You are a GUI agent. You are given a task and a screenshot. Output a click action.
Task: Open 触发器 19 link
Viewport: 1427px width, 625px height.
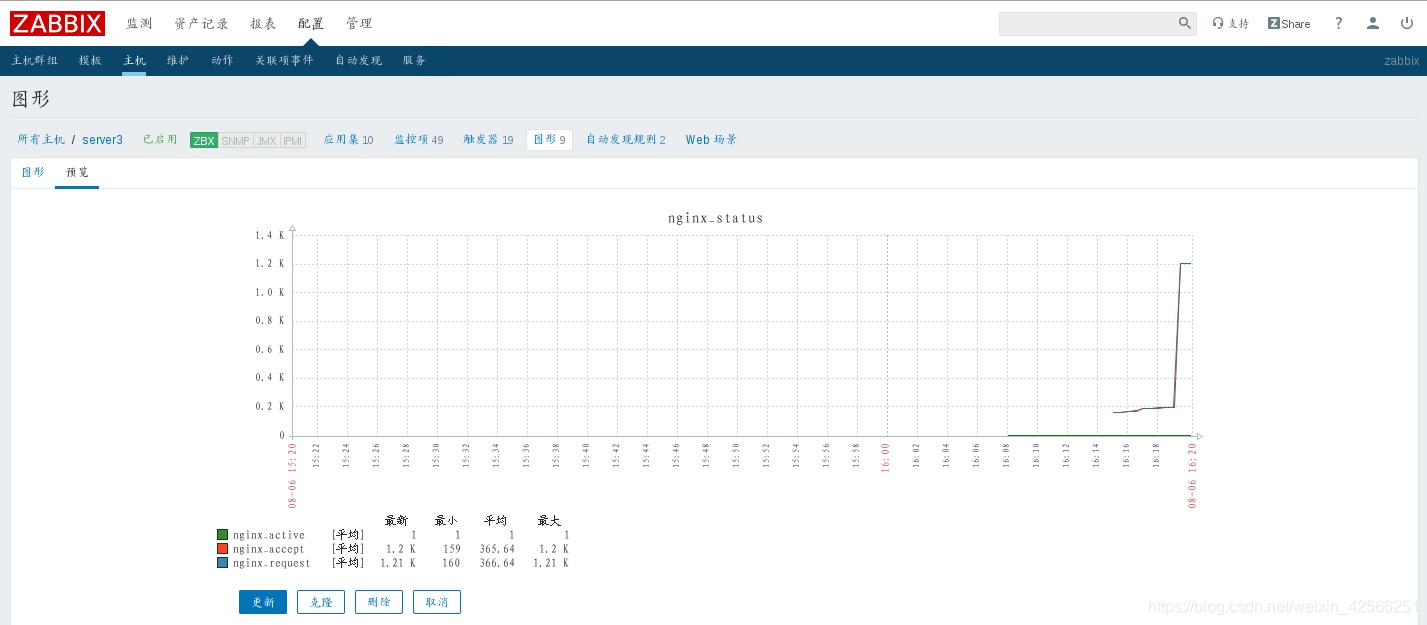pyautogui.click(x=488, y=140)
